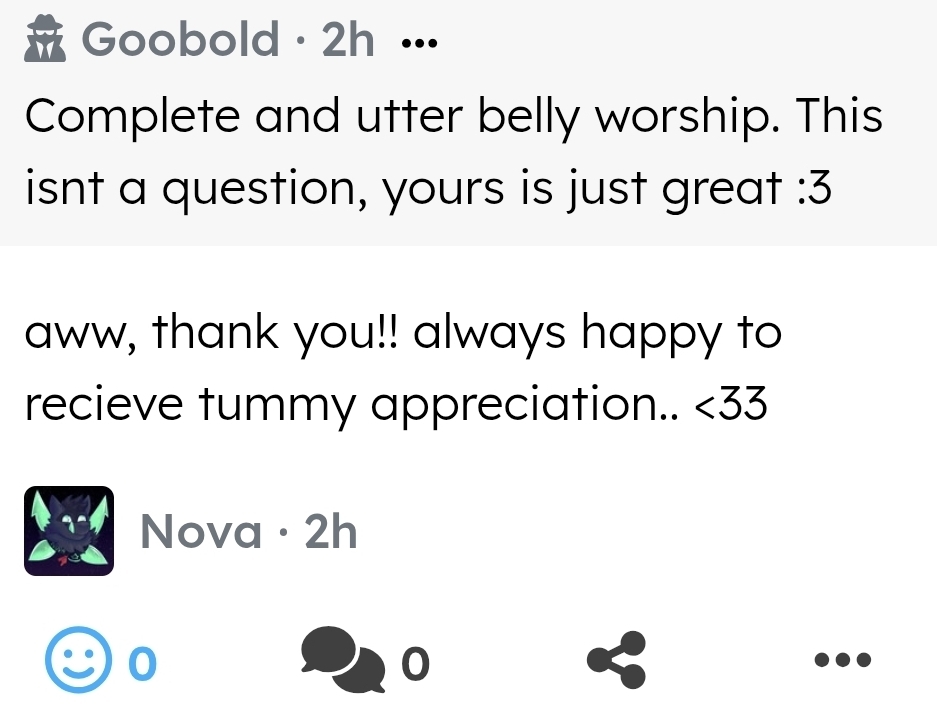This screenshot has width=937, height=719.
Task: Click the question's 2h timestamp next to Goobold
Action: click(348, 40)
